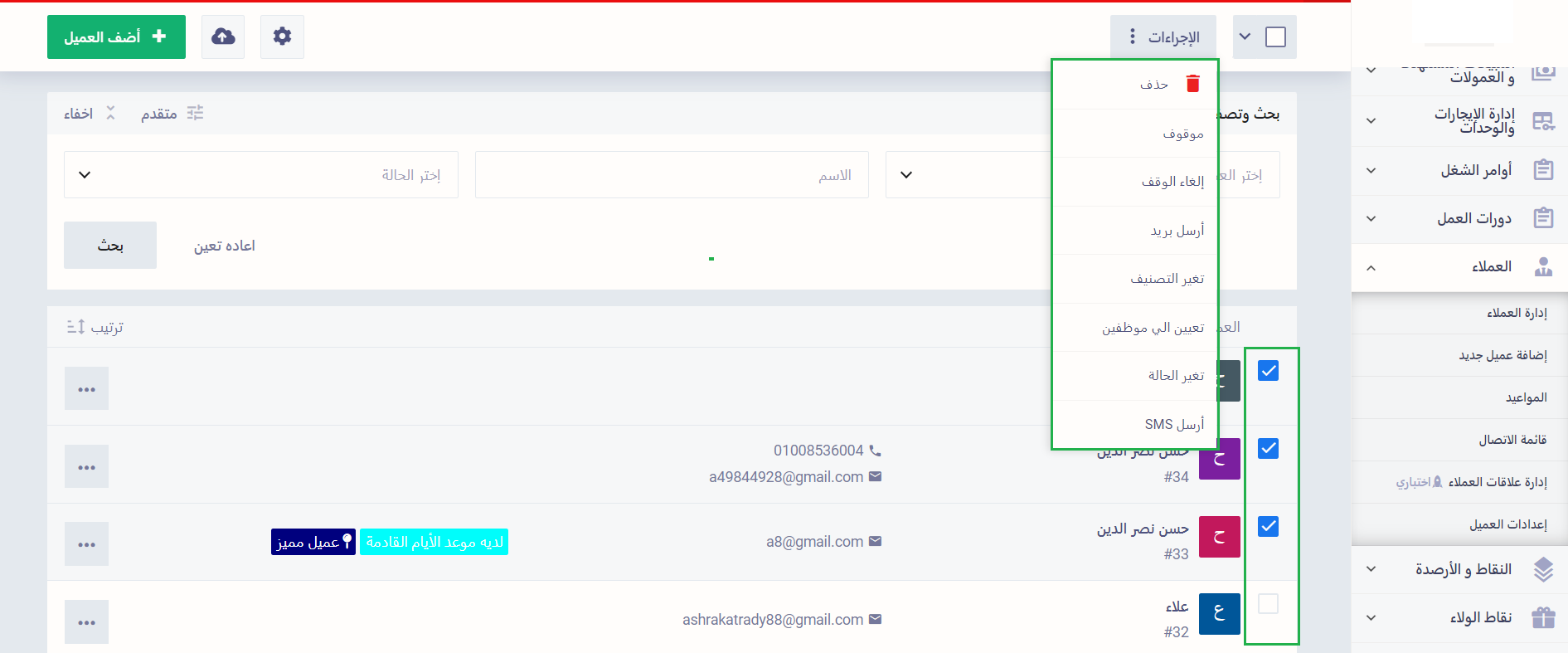Click the green أضف العميل button
The height and width of the screenshot is (653, 1568).
pyautogui.click(x=116, y=37)
